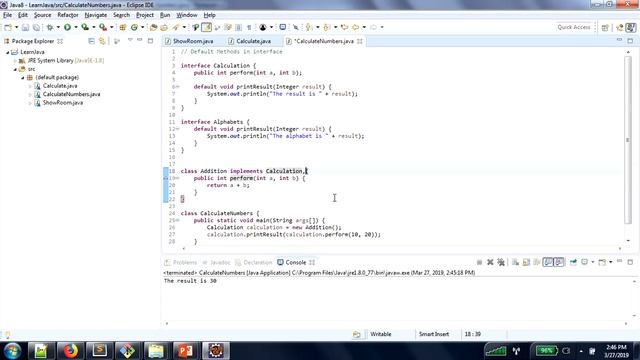This screenshot has width=640, height=360.
Task: Click the Back navigation arrow icon
Action: tap(356, 27)
